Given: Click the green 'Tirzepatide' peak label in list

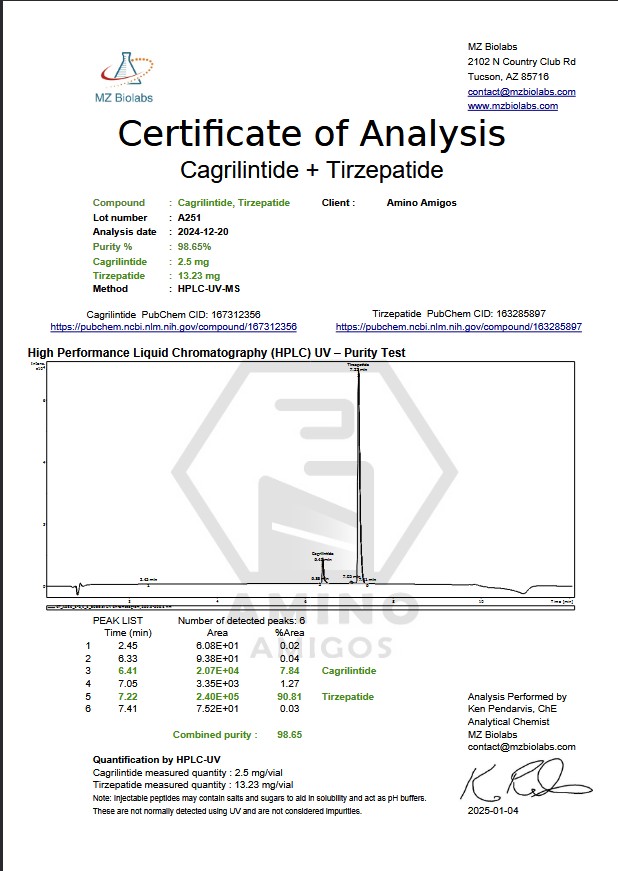Looking at the screenshot, I should 348,697.
